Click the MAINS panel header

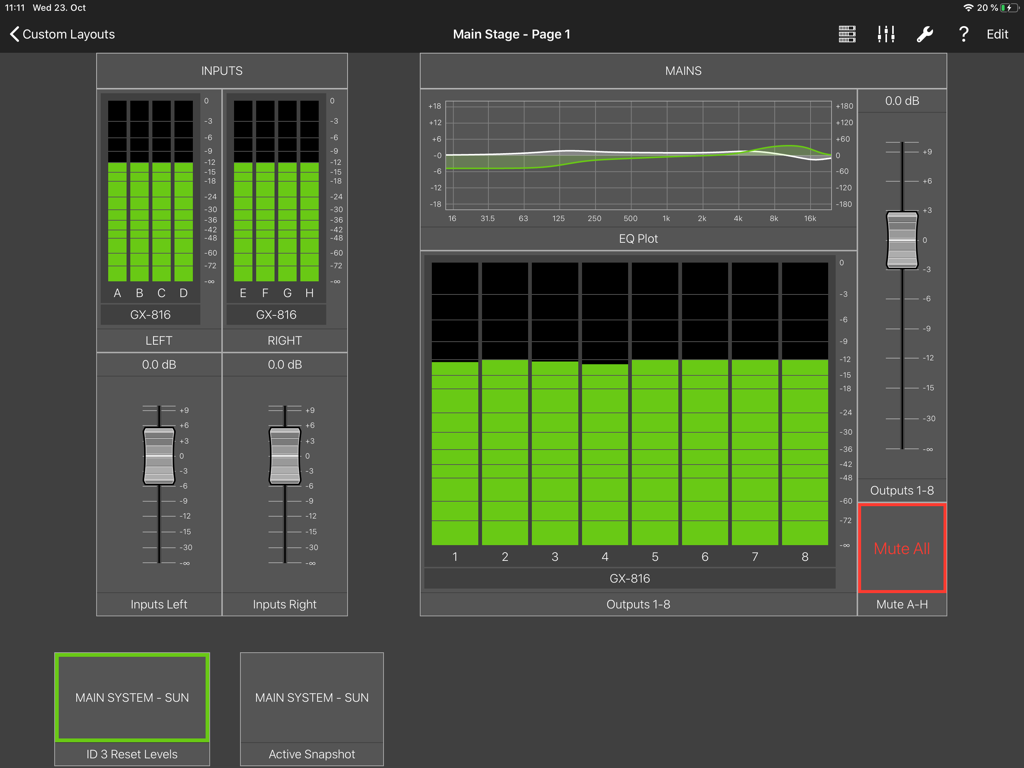tap(683, 70)
